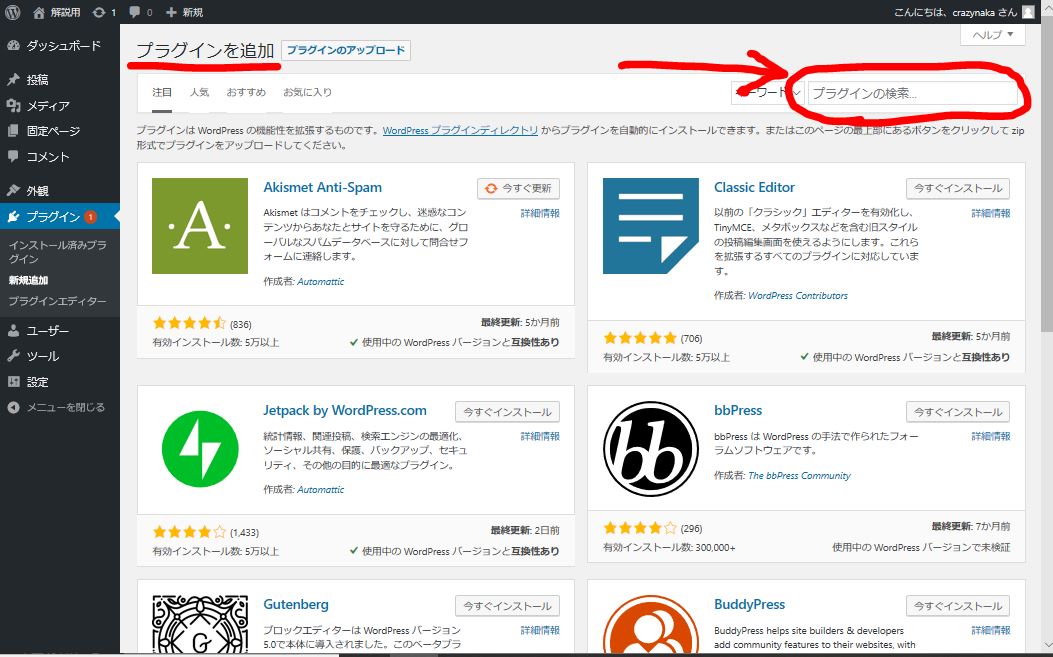Focus the プラグインの検索 search field
The width and height of the screenshot is (1053, 657).
click(913, 93)
